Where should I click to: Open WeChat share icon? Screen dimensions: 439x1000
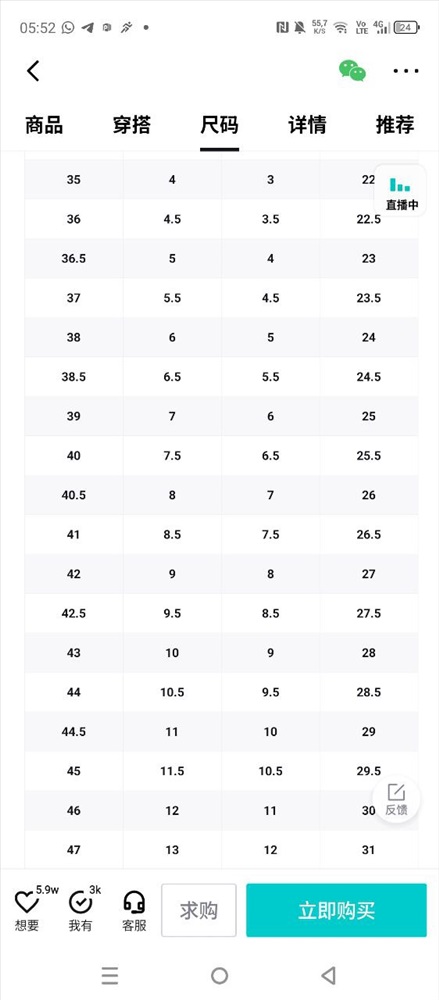point(352,71)
